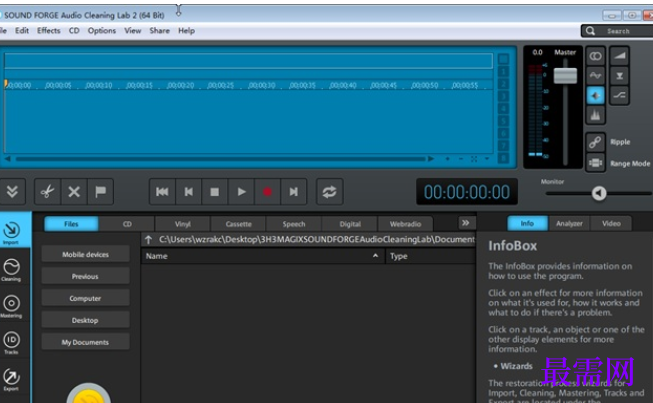Viewport: 653px width, 403px height.
Task: Click zoom-out minus below waveform
Action: [461, 159]
